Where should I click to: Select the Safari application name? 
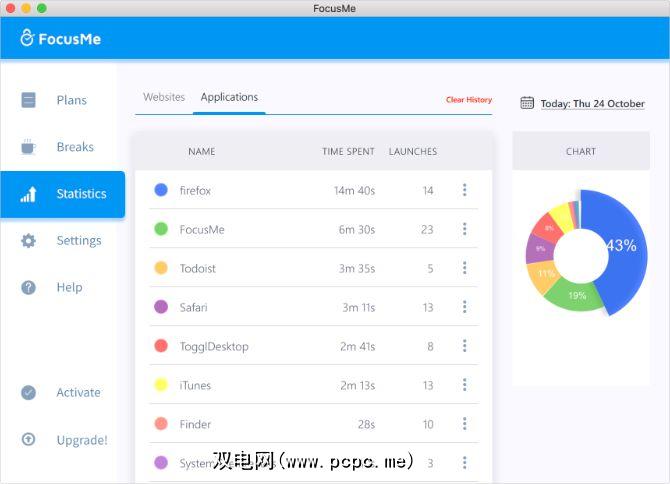coord(193,307)
